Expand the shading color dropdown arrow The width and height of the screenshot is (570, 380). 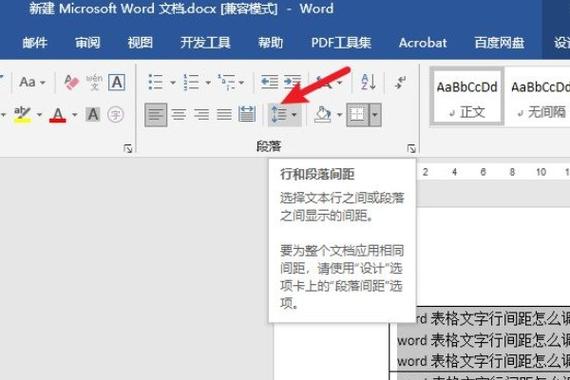click(x=339, y=115)
